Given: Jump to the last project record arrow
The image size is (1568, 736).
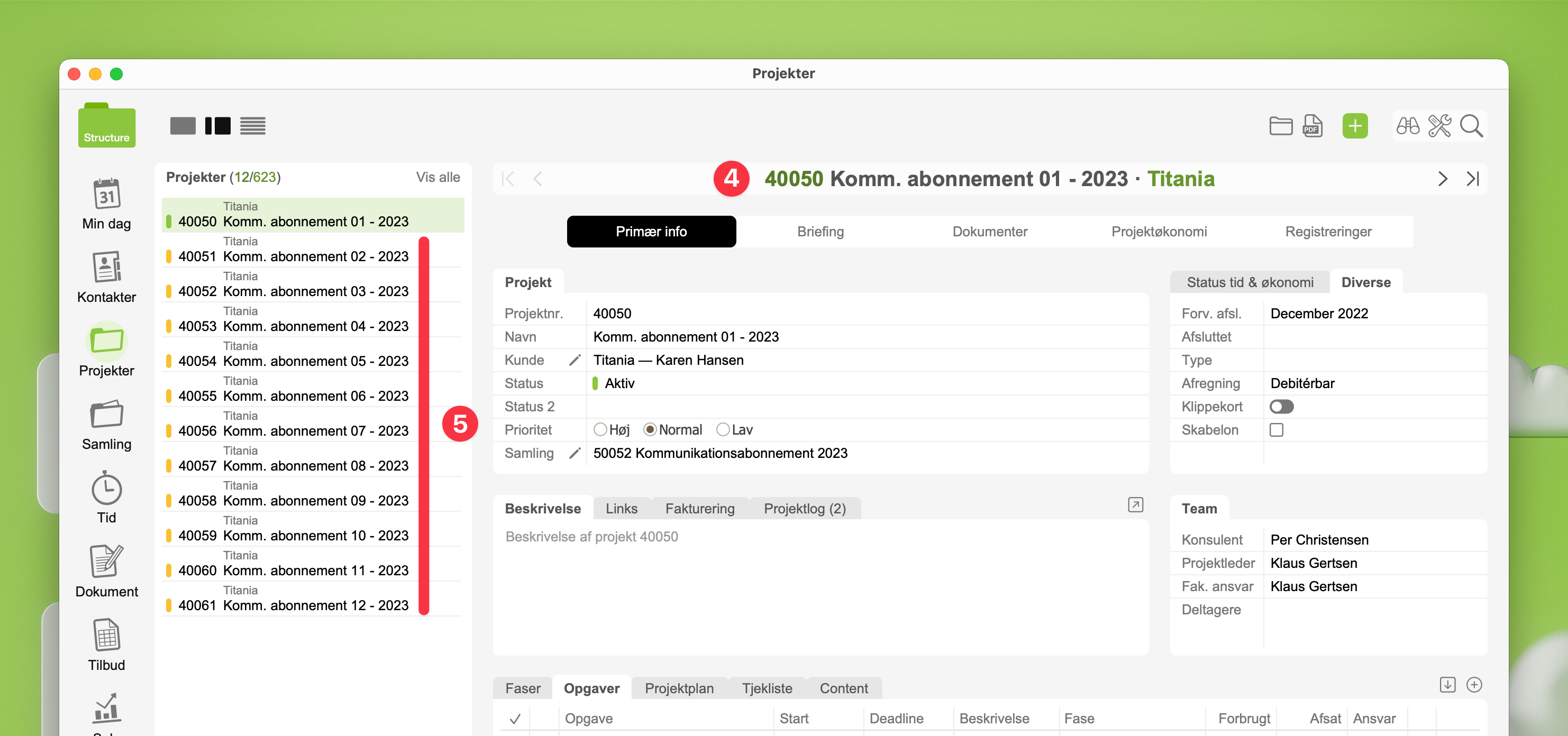Looking at the screenshot, I should tap(1472, 179).
